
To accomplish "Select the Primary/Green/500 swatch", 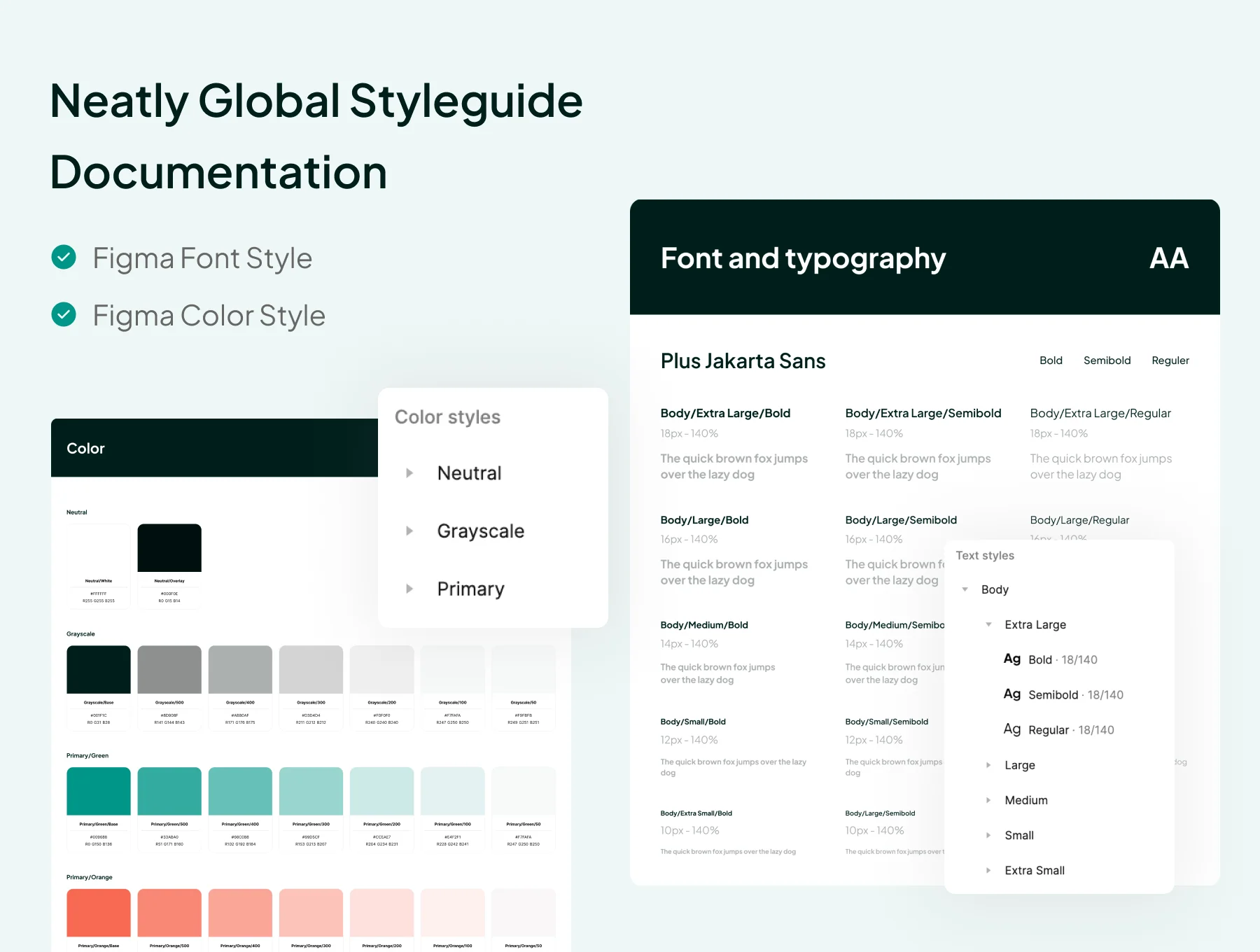I will [169, 791].
